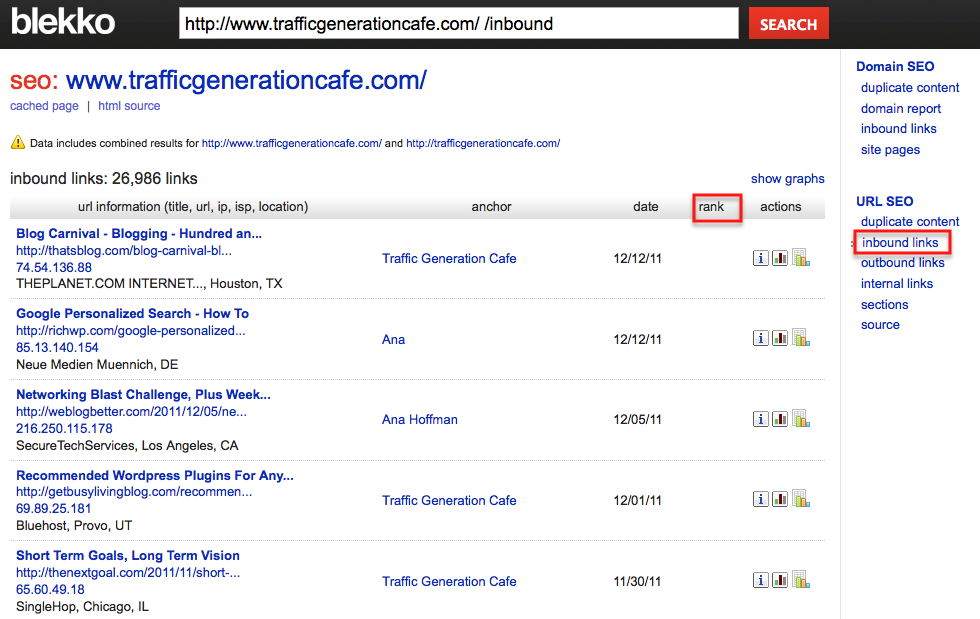Screen dimensions: 980x619
Task: View the html source link
Action: click(129, 106)
